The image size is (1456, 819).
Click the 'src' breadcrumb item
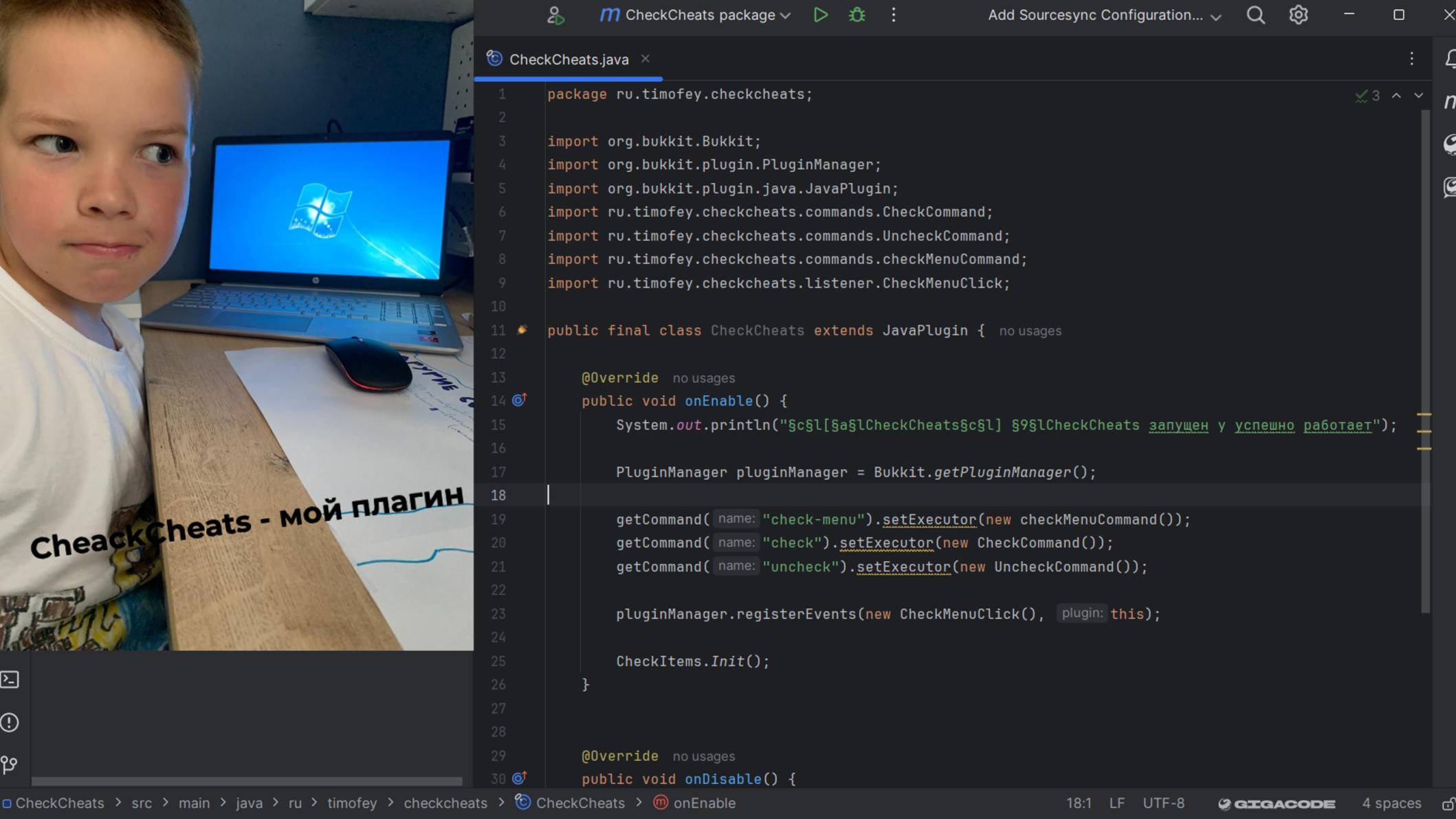click(142, 803)
